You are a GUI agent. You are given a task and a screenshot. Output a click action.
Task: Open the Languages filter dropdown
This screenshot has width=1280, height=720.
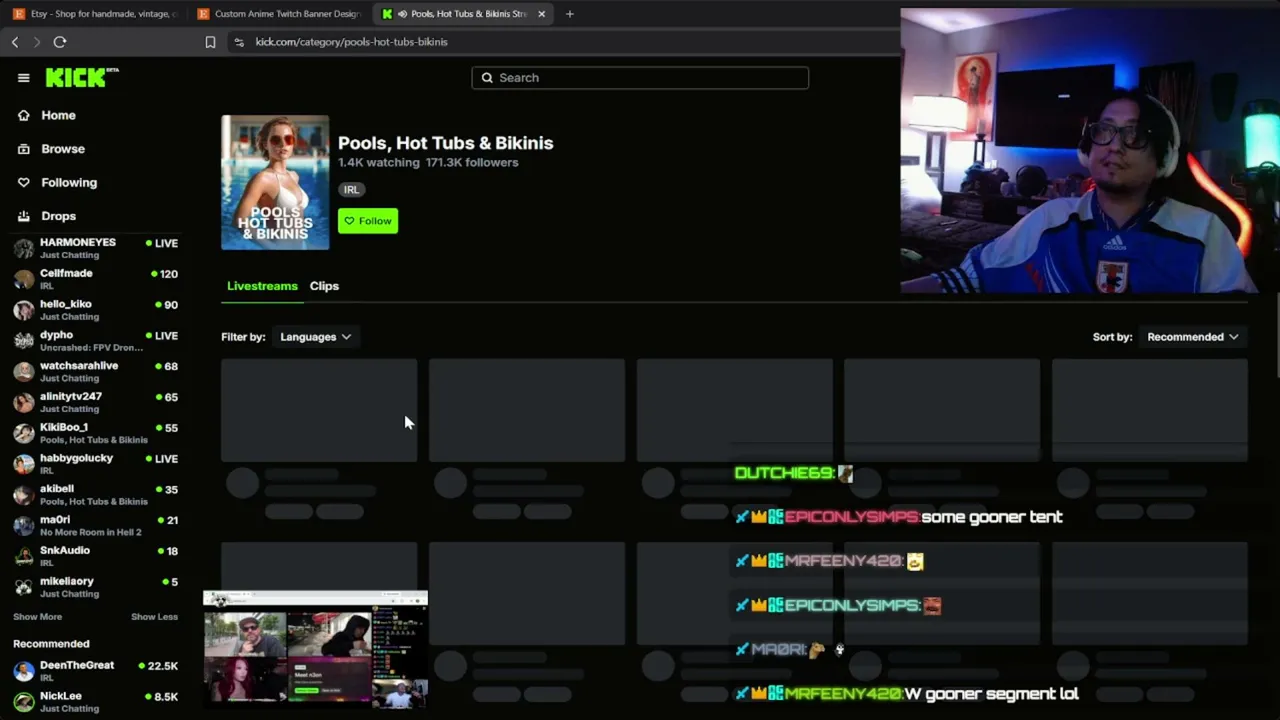(x=315, y=337)
